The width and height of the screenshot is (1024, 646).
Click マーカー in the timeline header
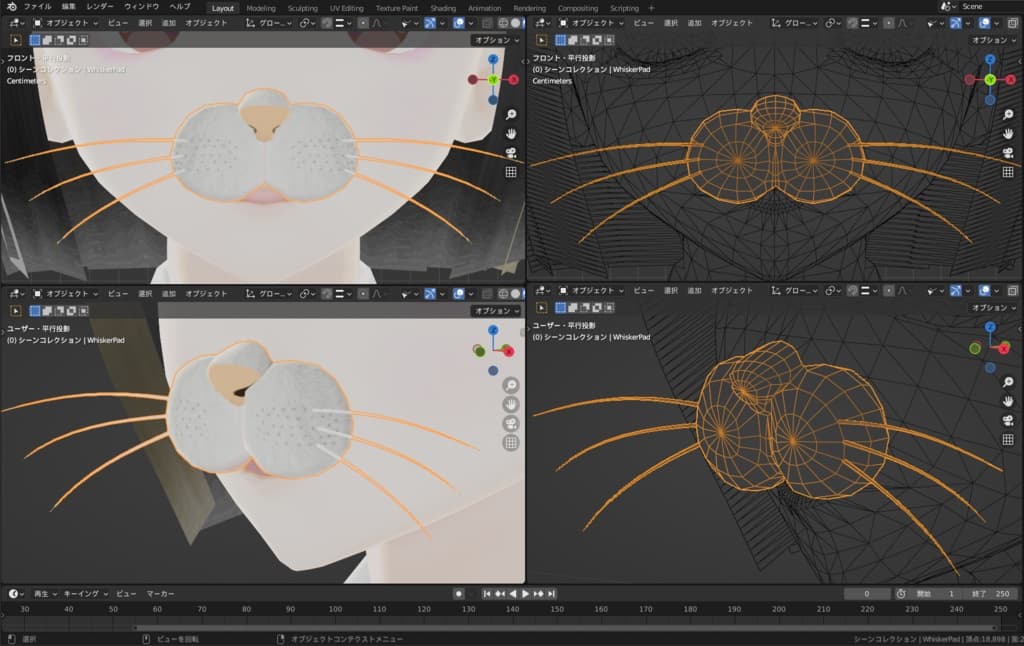click(x=160, y=593)
